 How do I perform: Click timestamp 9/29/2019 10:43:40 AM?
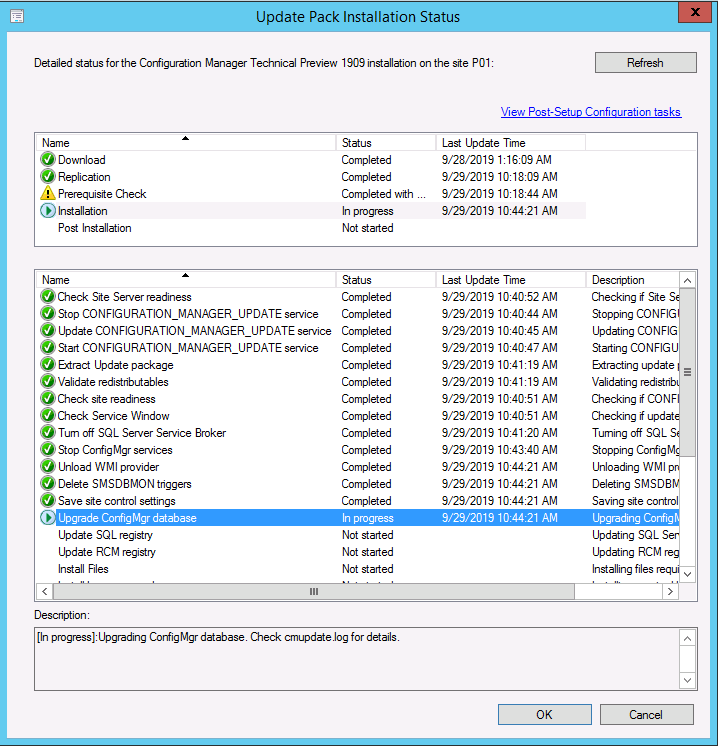pyautogui.click(x=499, y=450)
